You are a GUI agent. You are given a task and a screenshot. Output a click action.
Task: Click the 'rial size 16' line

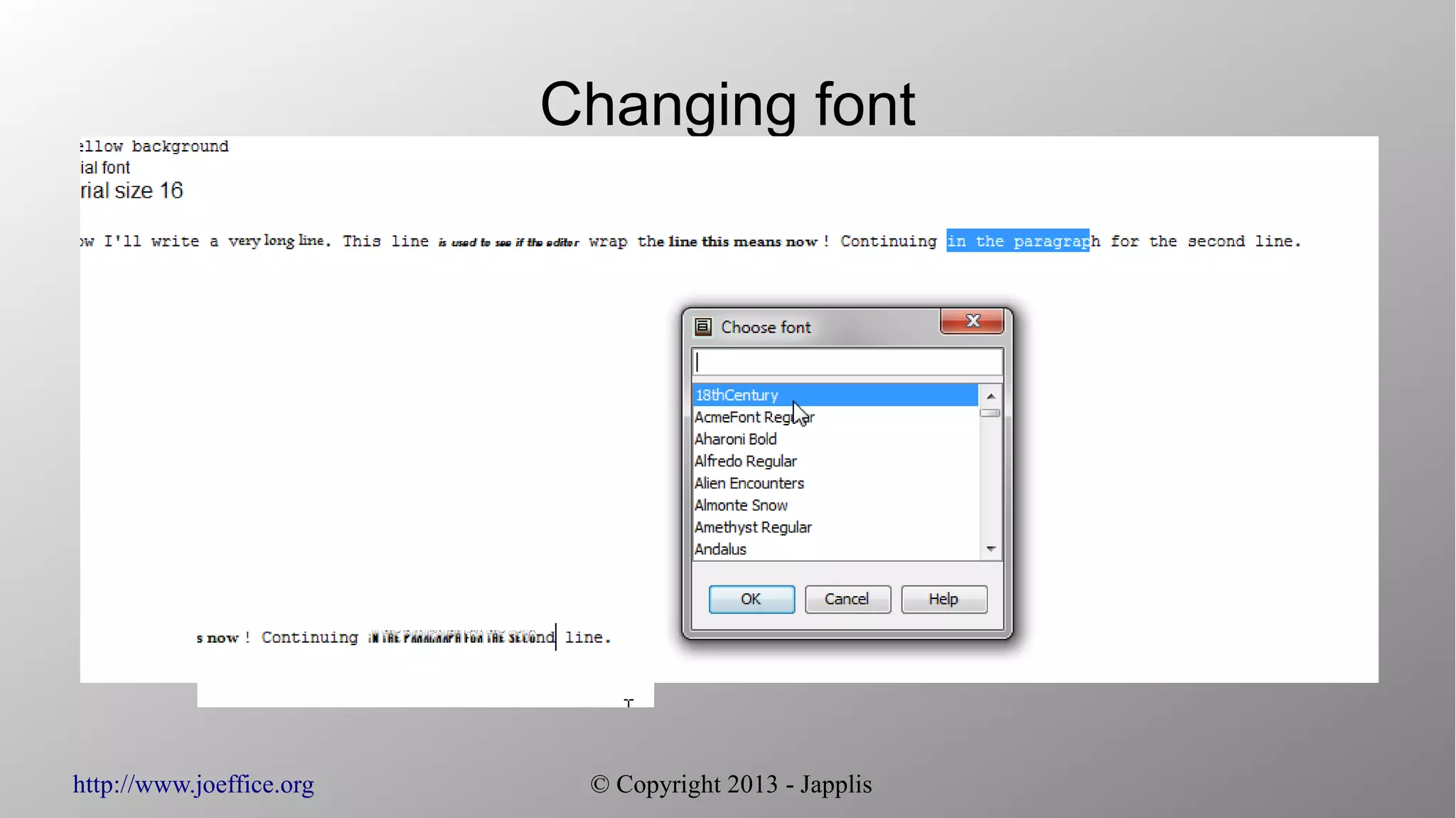(132, 191)
